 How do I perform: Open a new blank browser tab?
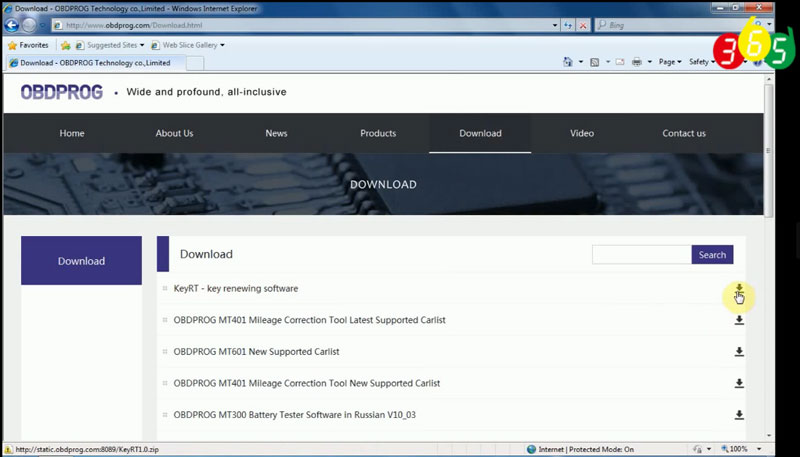[x=194, y=63]
